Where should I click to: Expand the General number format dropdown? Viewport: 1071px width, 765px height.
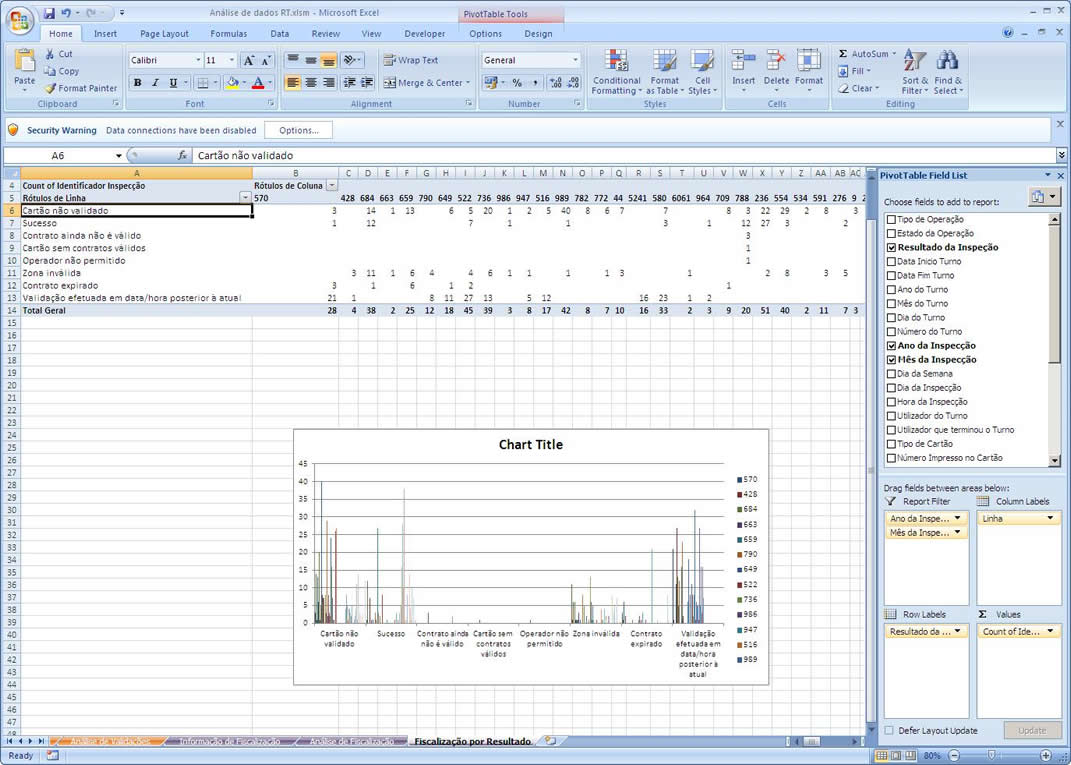click(575, 60)
